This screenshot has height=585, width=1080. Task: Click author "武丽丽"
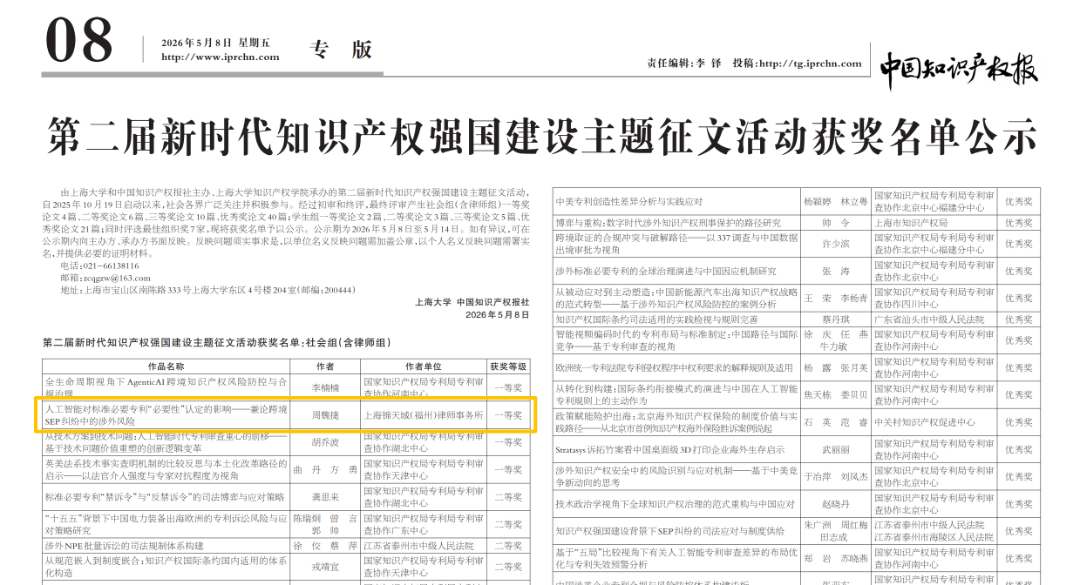[x=835, y=450]
